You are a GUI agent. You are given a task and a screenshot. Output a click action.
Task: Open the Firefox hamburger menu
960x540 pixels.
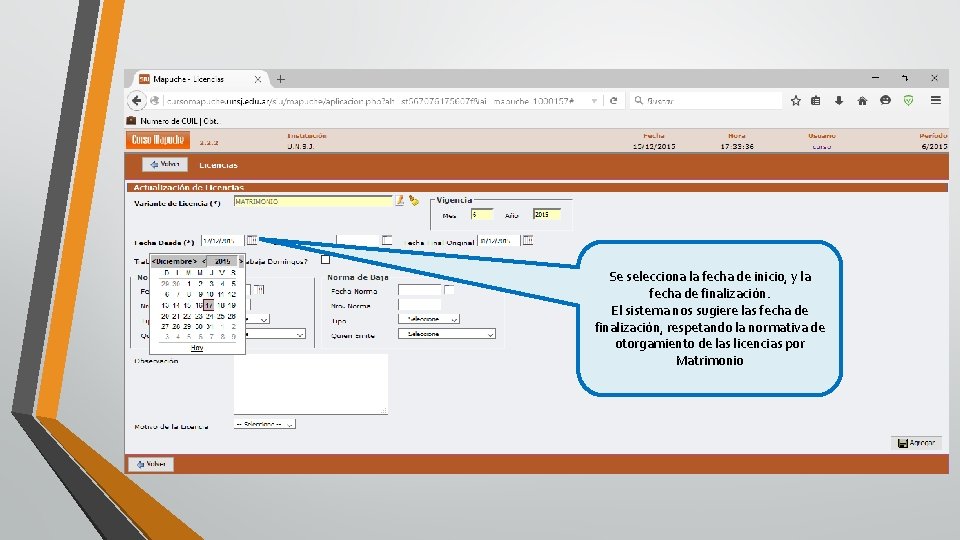(x=936, y=100)
